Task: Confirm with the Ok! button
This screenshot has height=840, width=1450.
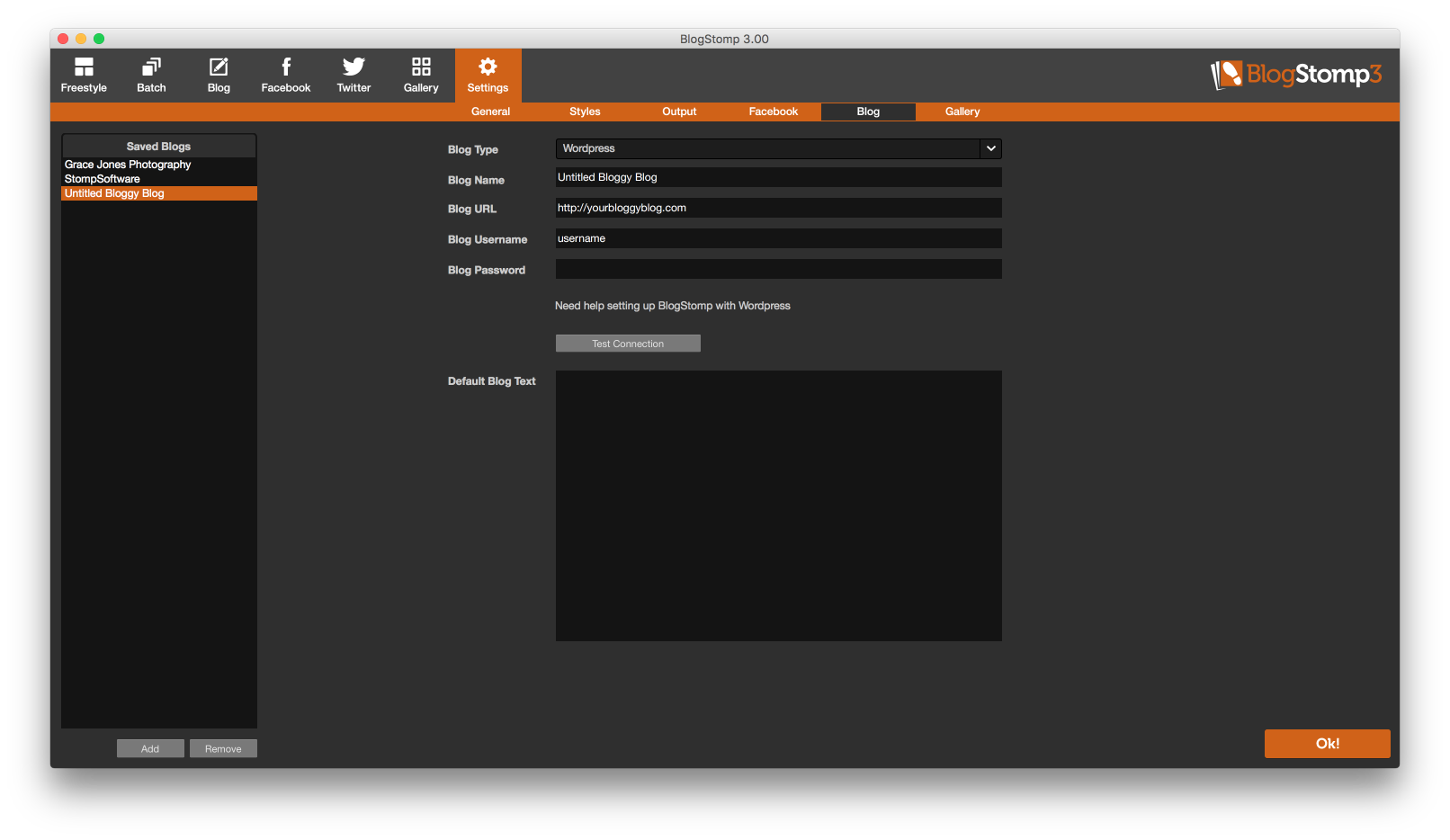Action: tap(1328, 744)
